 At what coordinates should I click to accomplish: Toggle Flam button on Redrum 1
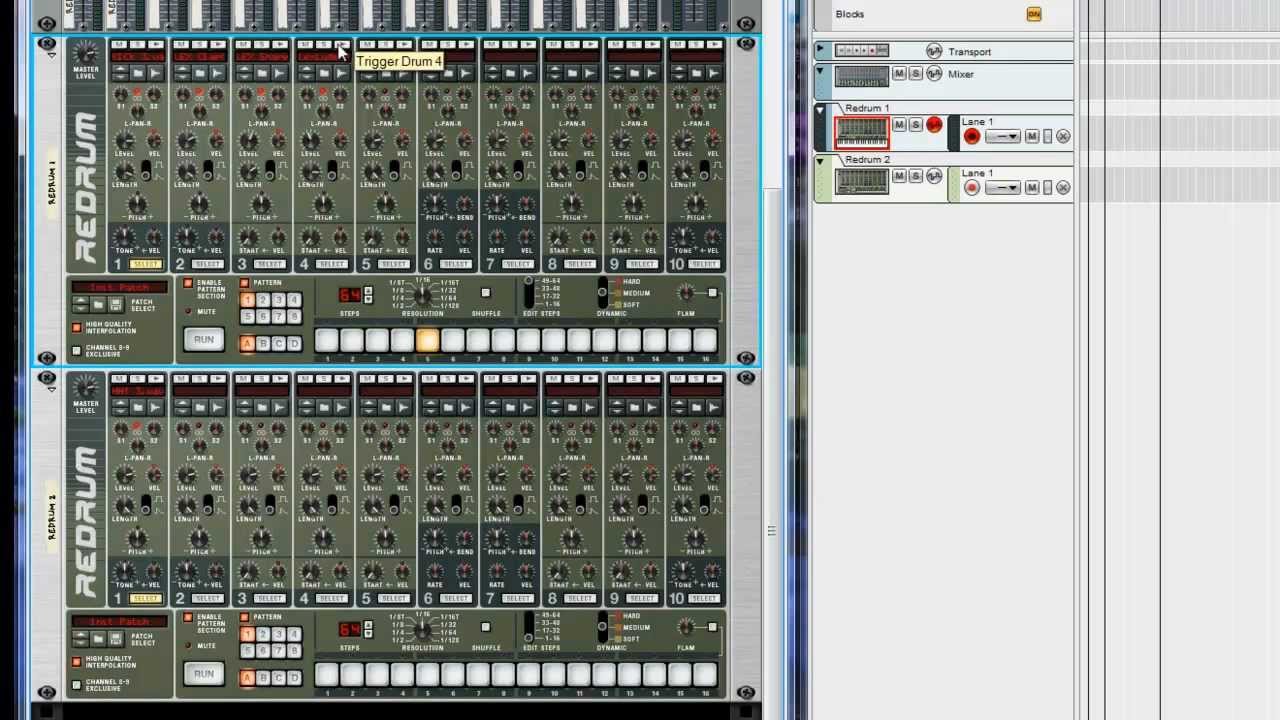pos(712,293)
